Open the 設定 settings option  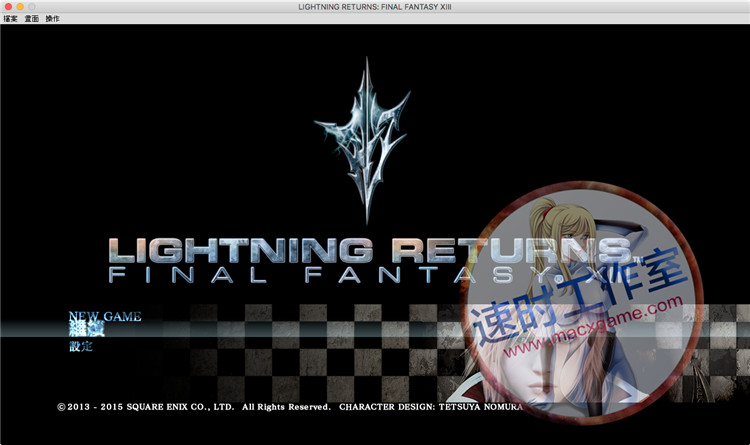coord(81,346)
